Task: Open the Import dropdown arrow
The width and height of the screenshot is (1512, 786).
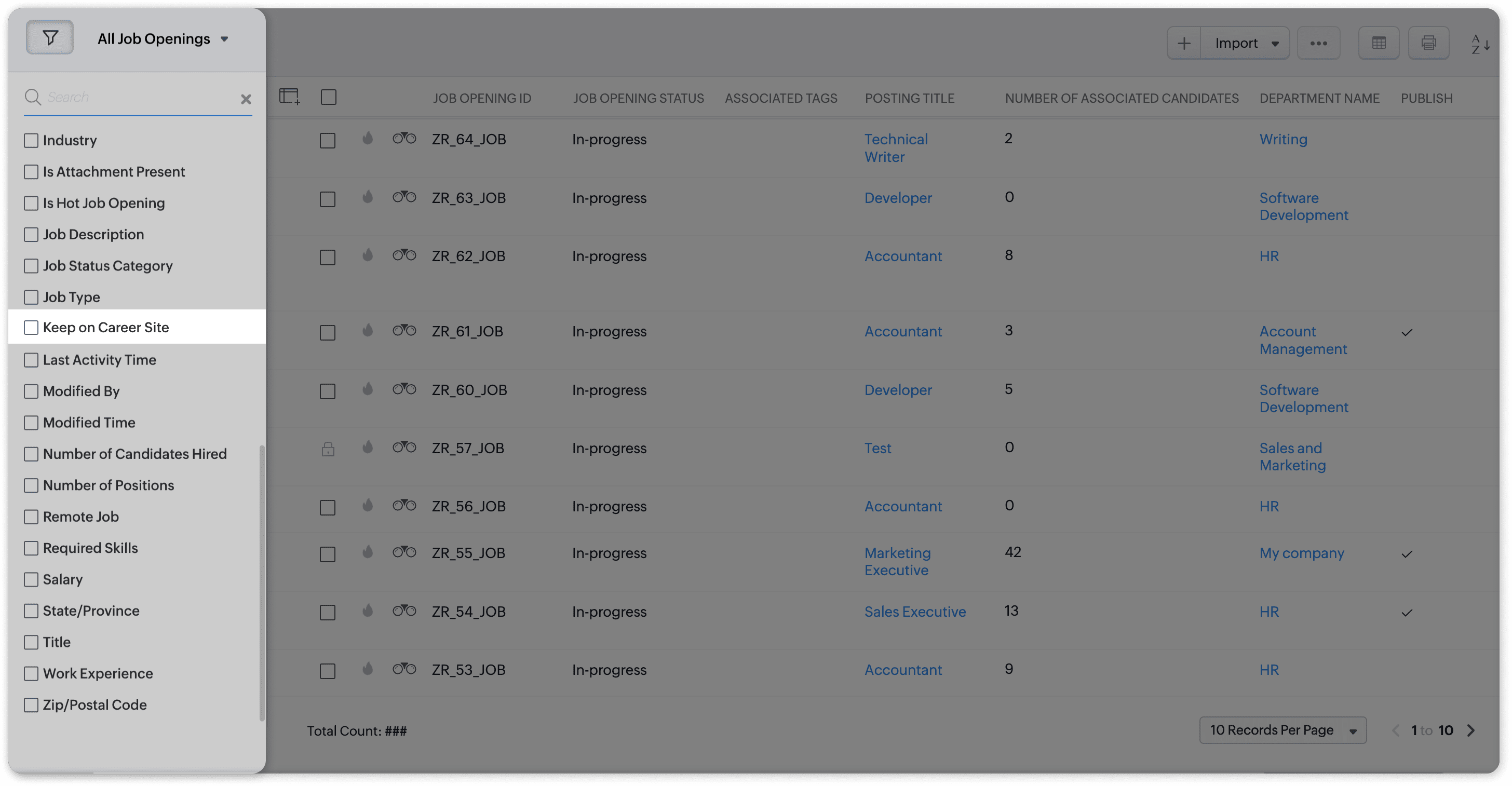Action: [1275, 44]
